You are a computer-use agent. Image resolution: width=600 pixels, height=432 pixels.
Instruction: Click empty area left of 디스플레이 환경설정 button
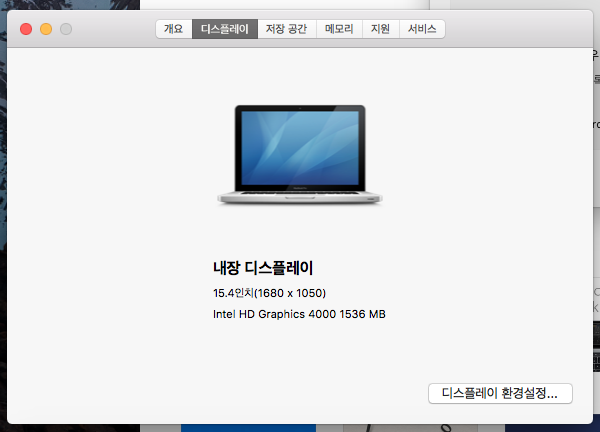tap(300, 393)
